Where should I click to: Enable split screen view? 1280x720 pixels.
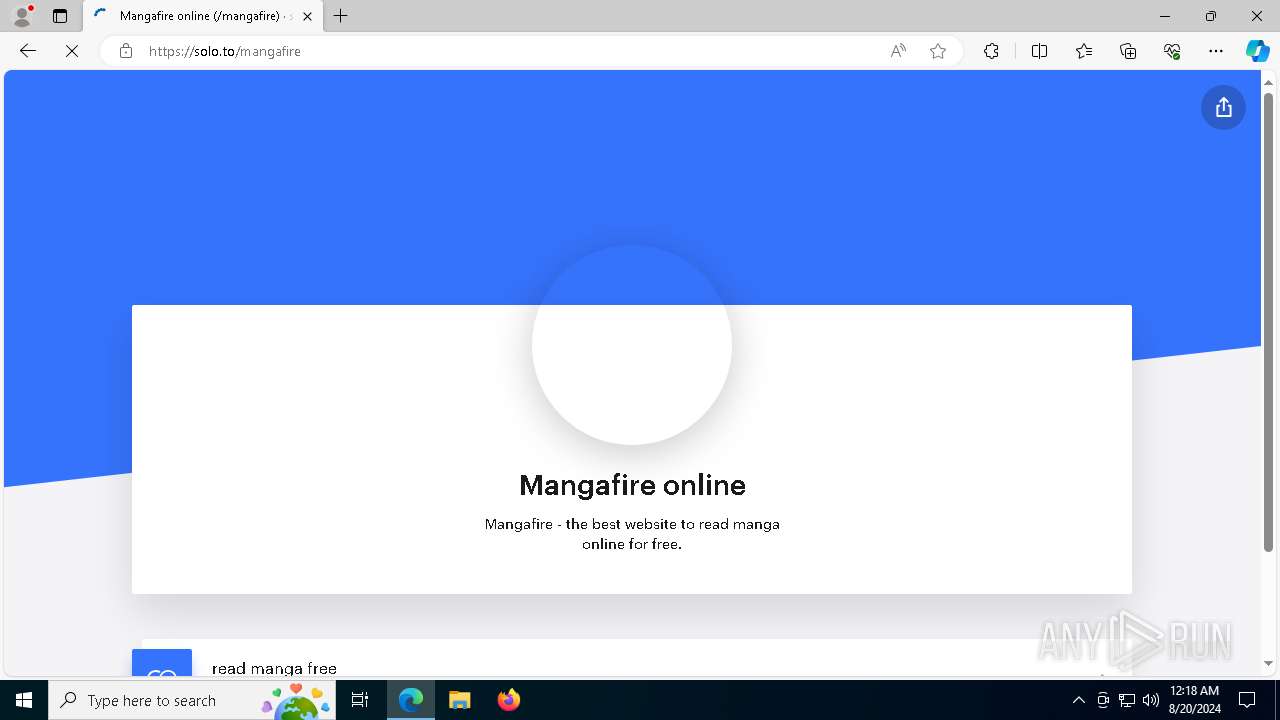click(1039, 51)
